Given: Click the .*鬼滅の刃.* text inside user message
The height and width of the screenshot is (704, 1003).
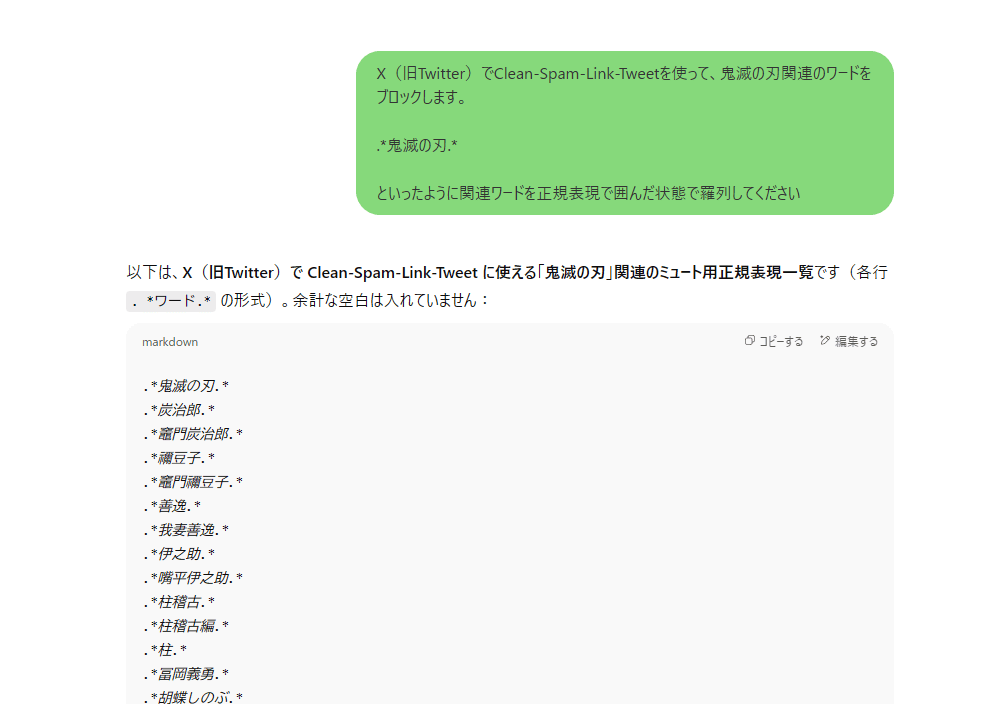Looking at the screenshot, I should [x=417, y=146].
